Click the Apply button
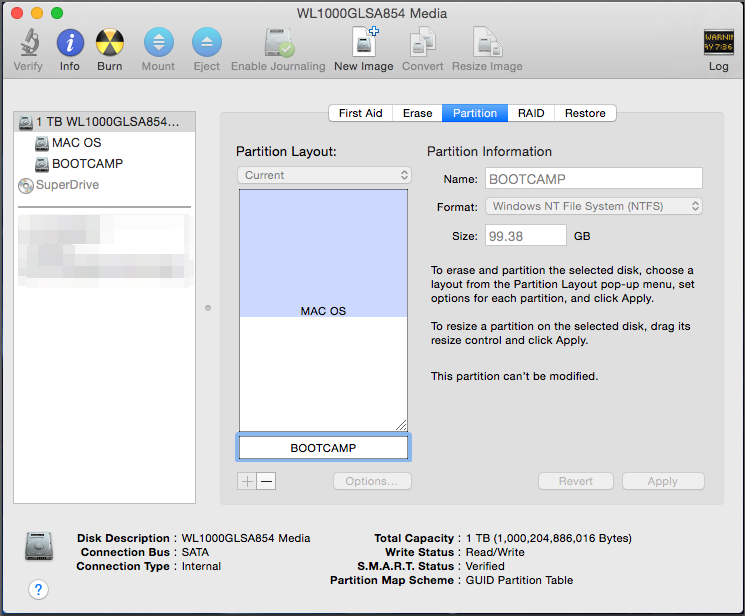The height and width of the screenshot is (616, 745). pos(662,481)
